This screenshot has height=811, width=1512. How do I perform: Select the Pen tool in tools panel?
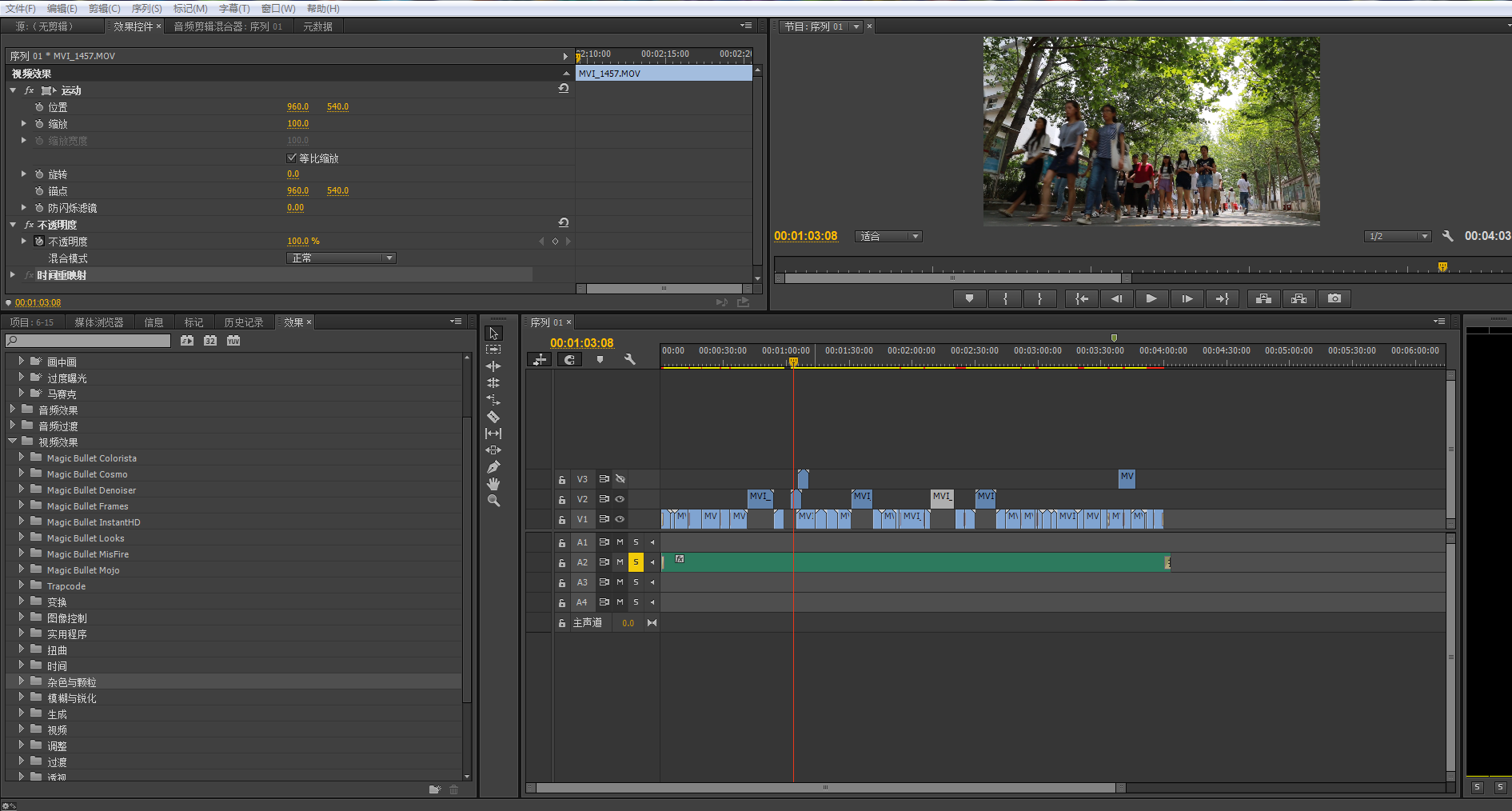[493, 467]
